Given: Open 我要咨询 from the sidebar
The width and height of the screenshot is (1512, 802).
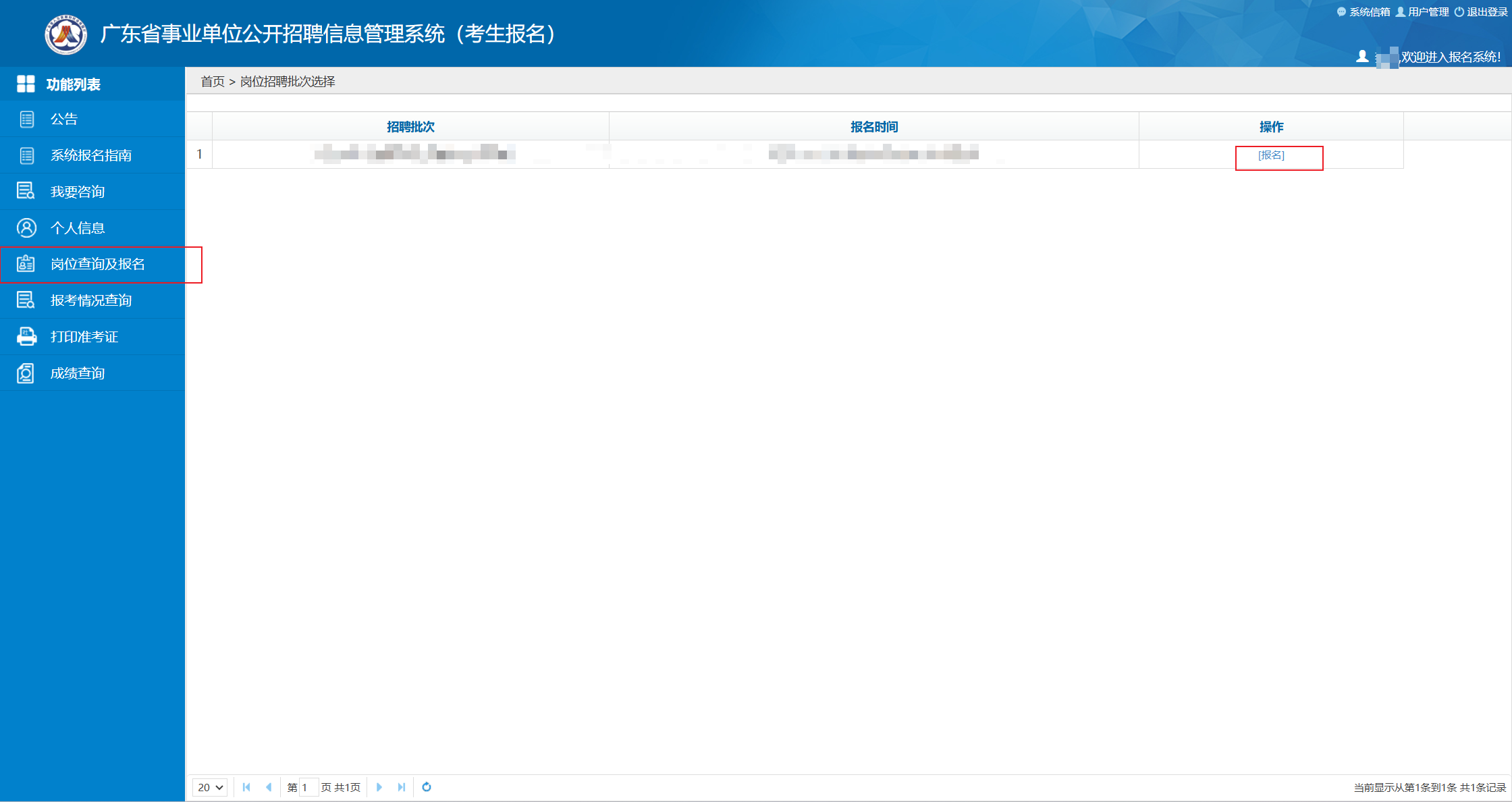Looking at the screenshot, I should 78,192.
